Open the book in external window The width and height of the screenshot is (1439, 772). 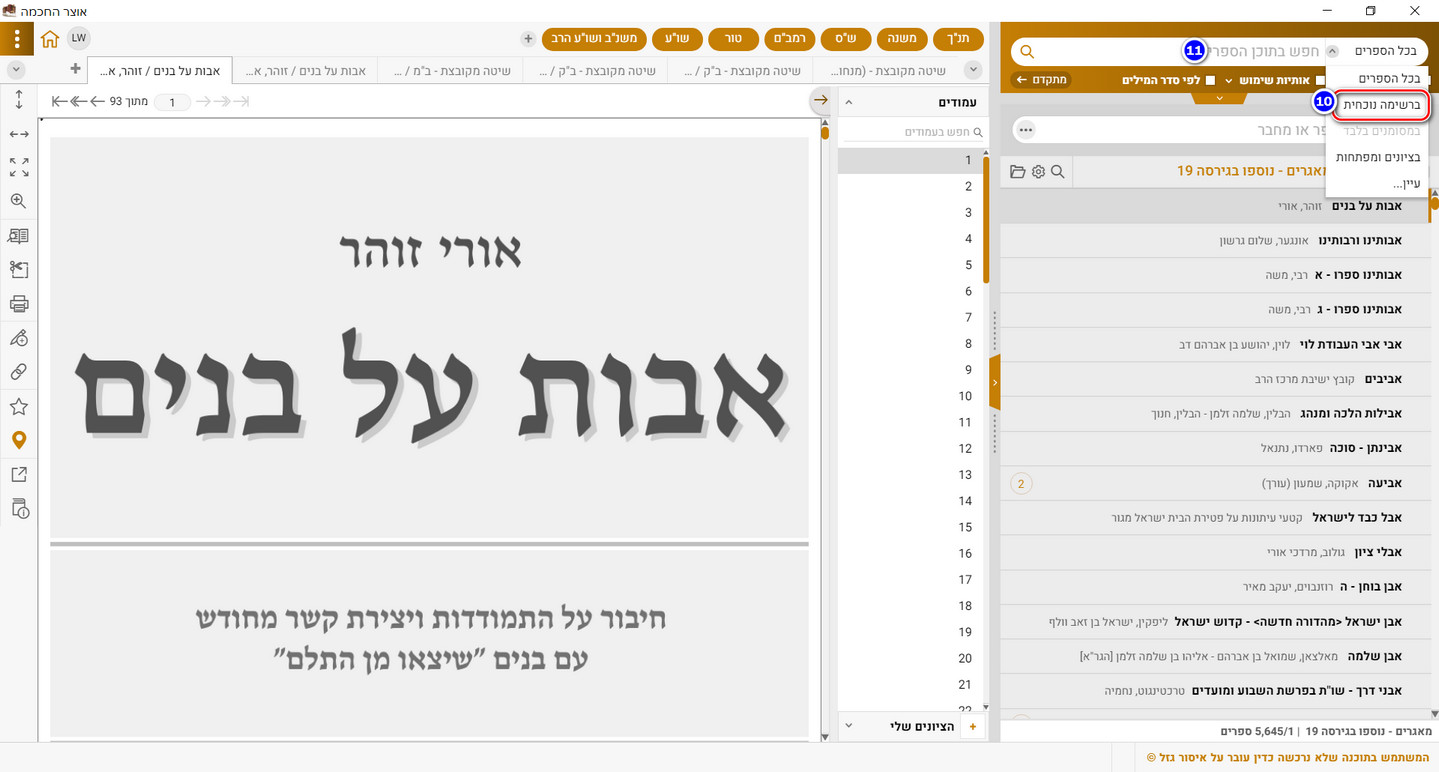pos(18,475)
